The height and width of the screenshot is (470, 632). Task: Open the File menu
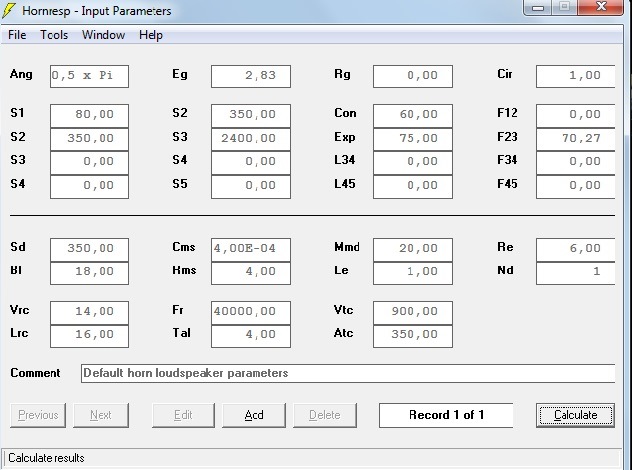(x=17, y=35)
